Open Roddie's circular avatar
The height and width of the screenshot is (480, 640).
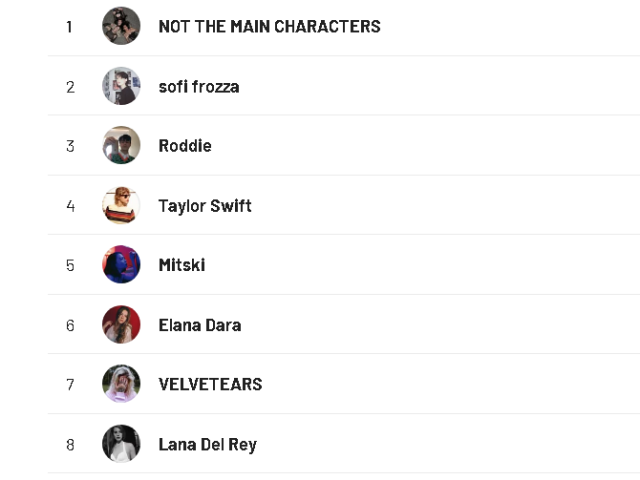click(121, 145)
